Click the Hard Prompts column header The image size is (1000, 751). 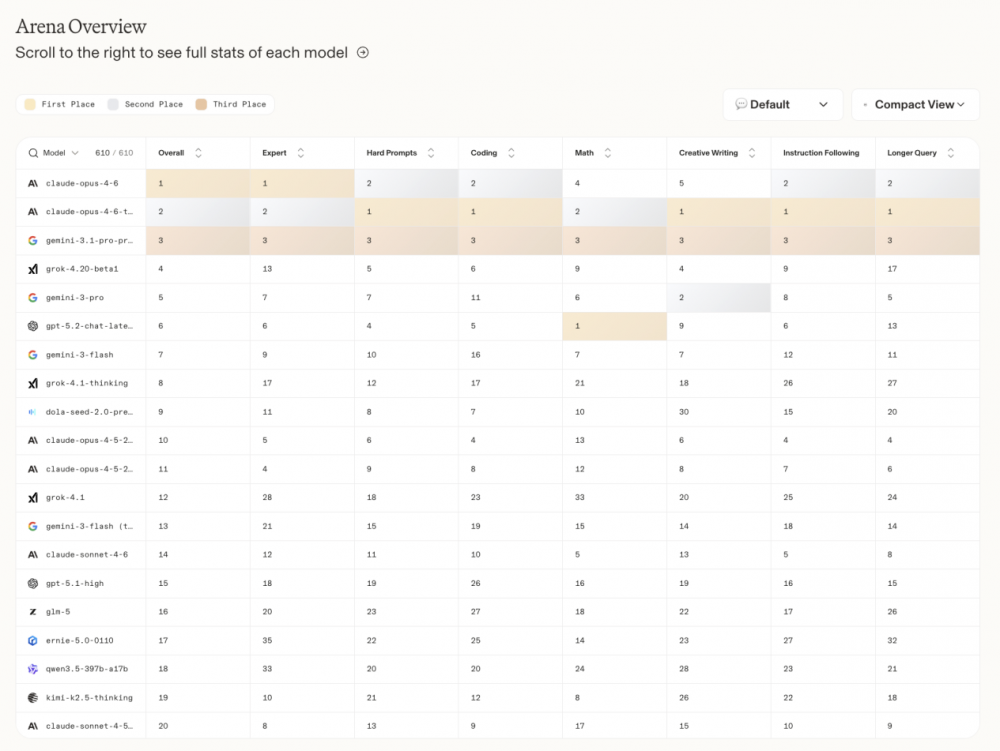391,153
